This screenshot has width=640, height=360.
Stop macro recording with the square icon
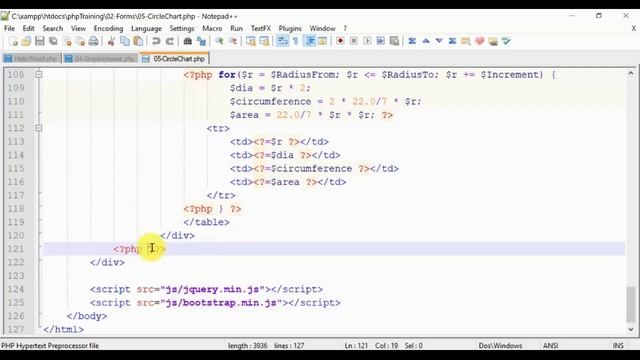point(354,41)
